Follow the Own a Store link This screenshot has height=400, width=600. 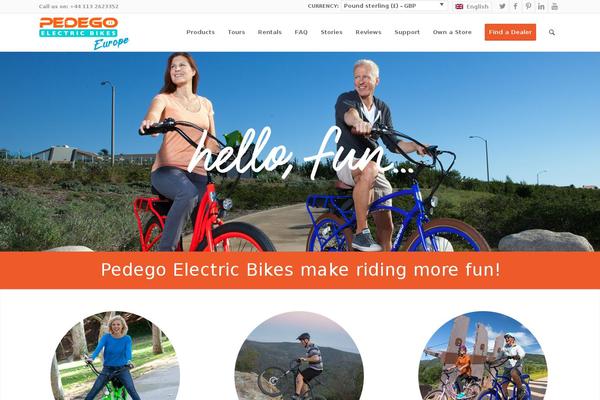[x=452, y=32]
